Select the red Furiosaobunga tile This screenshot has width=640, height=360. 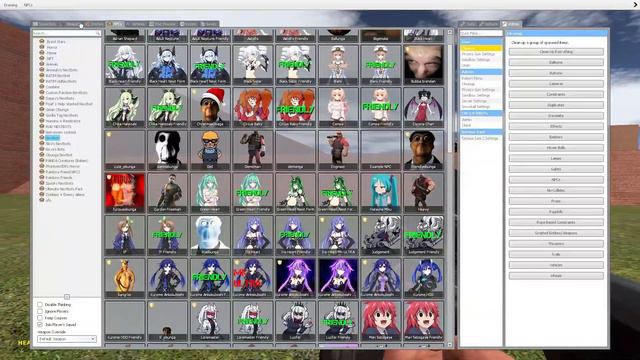pyautogui.click(x=124, y=193)
